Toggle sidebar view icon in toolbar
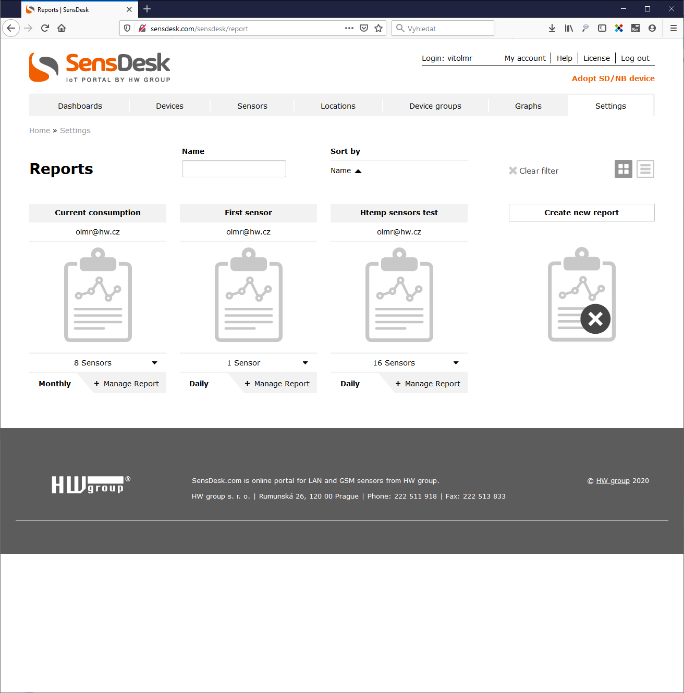This screenshot has width=684, height=693. click(602, 28)
